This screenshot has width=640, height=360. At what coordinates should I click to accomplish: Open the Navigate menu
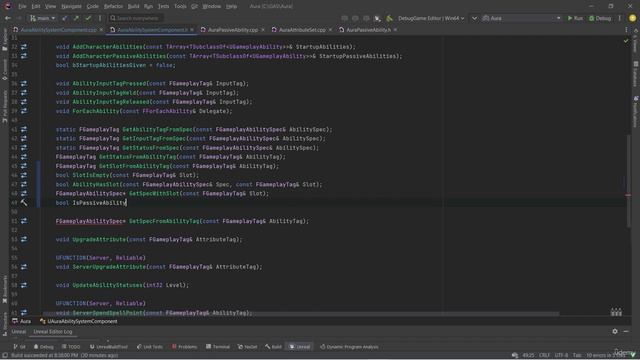pos(71,7)
